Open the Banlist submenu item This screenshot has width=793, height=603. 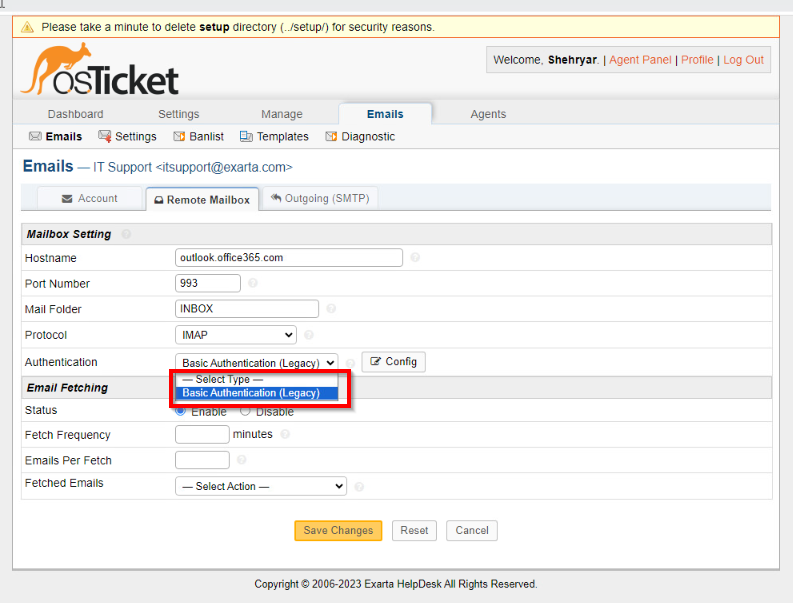click(x=199, y=136)
